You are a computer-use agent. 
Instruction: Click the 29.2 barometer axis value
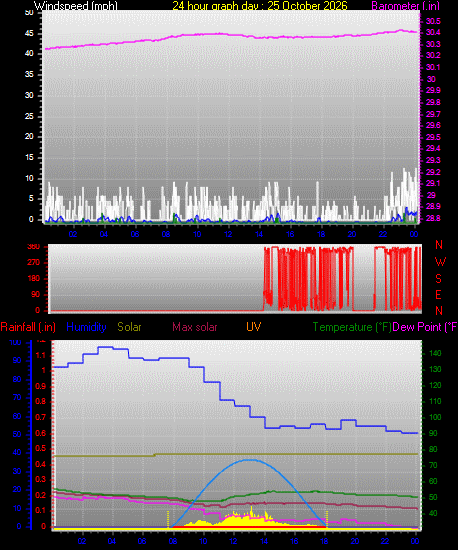pyautogui.click(x=433, y=172)
